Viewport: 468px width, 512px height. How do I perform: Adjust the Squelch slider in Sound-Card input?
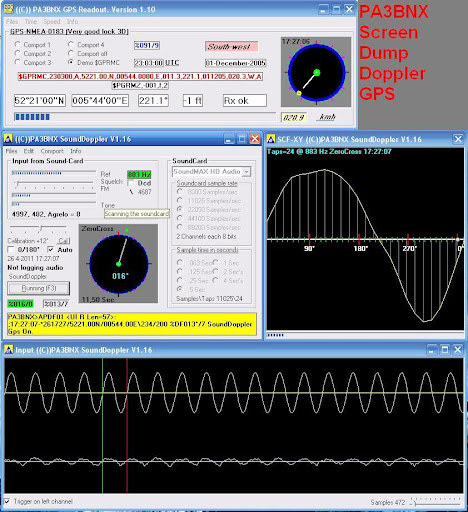click(x=53, y=183)
